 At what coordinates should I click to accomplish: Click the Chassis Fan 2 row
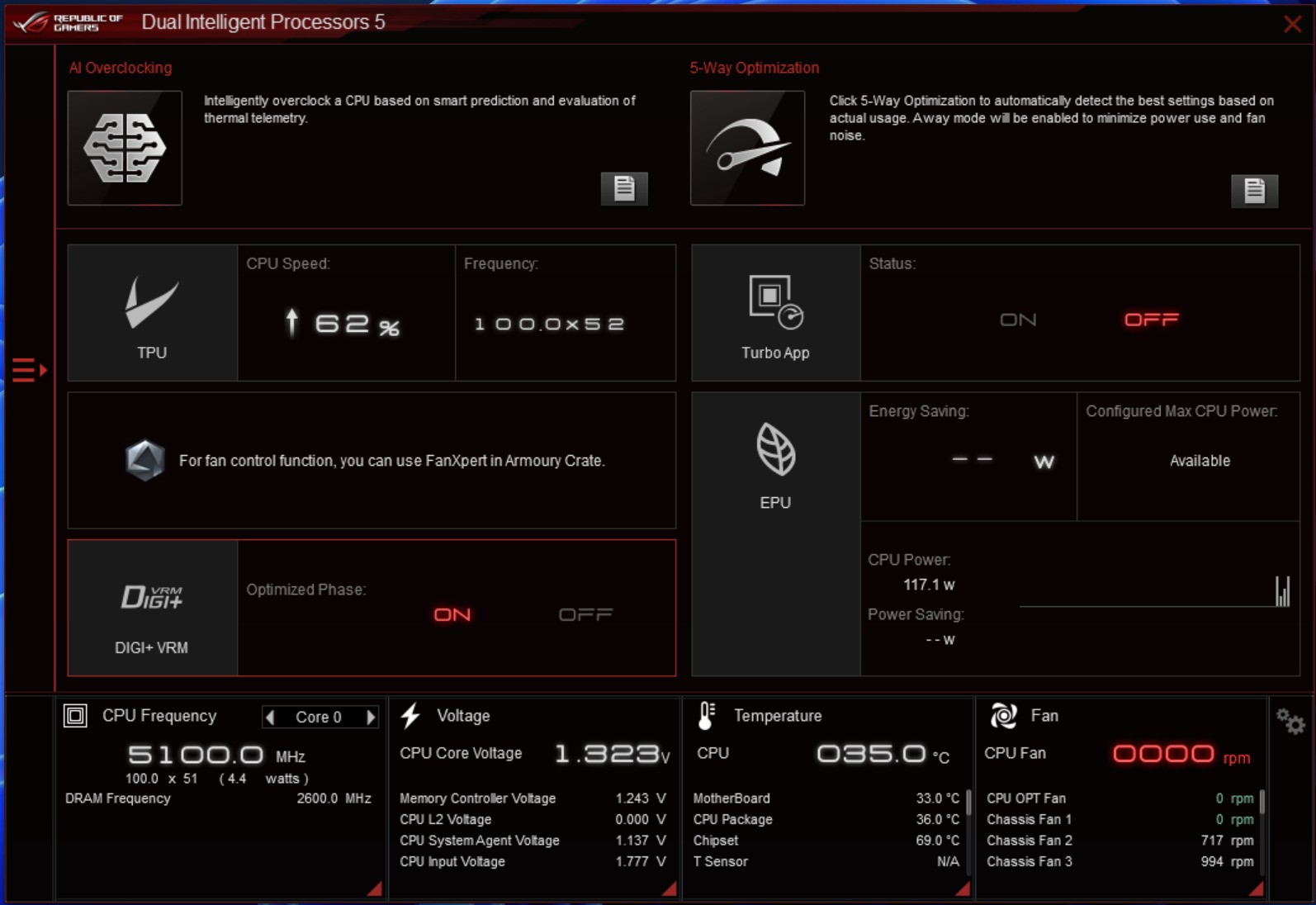coord(1120,840)
